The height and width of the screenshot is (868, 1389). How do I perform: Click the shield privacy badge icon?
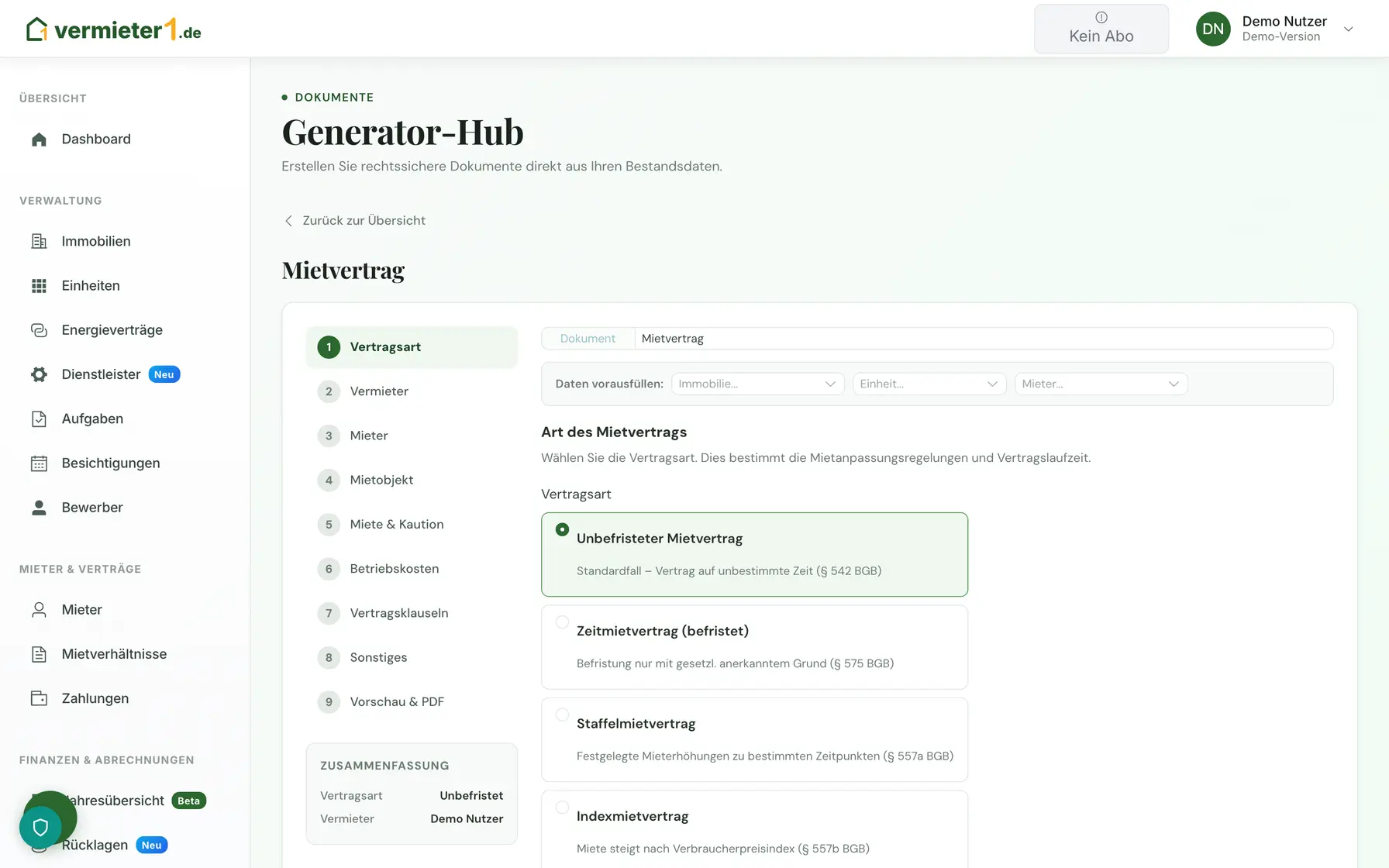(40, 828)
